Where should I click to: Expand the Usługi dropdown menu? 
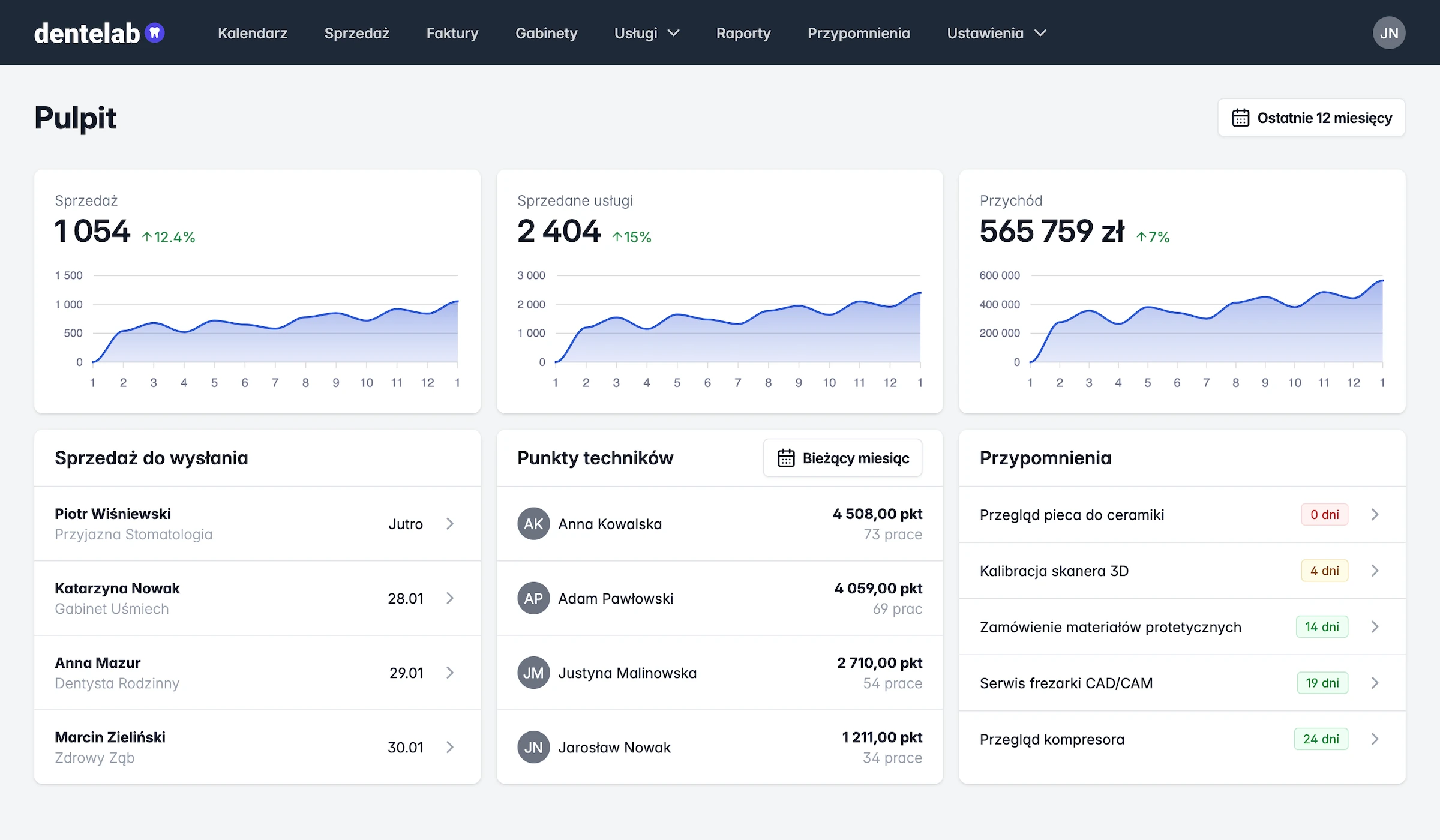point(647,33)
